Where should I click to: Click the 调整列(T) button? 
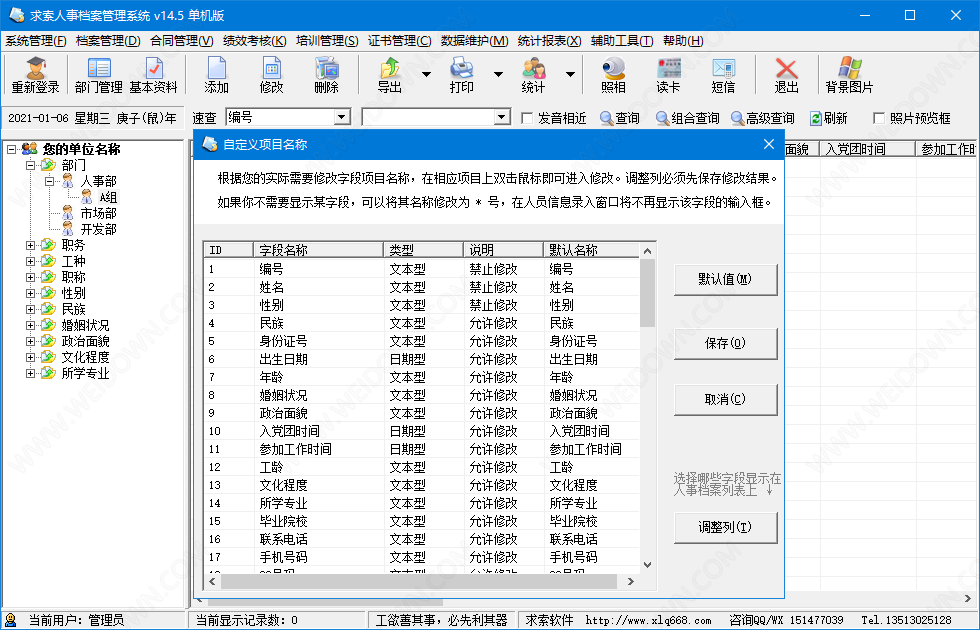tap(726, 528)
